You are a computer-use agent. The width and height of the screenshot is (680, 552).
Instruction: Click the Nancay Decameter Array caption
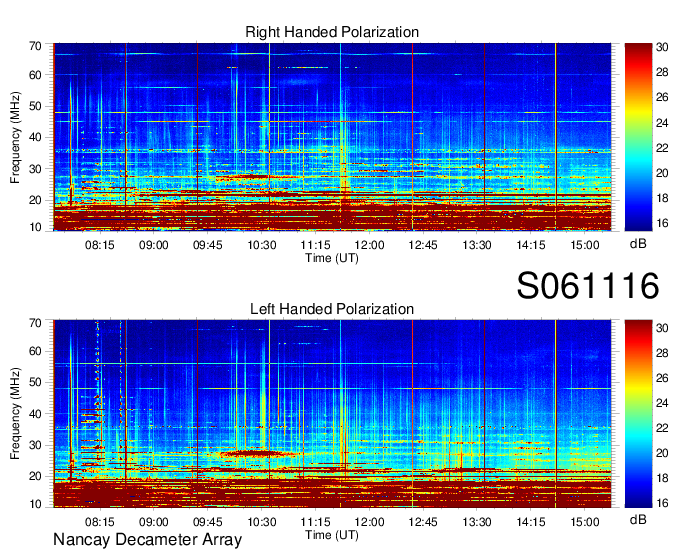tap(147, 539)
